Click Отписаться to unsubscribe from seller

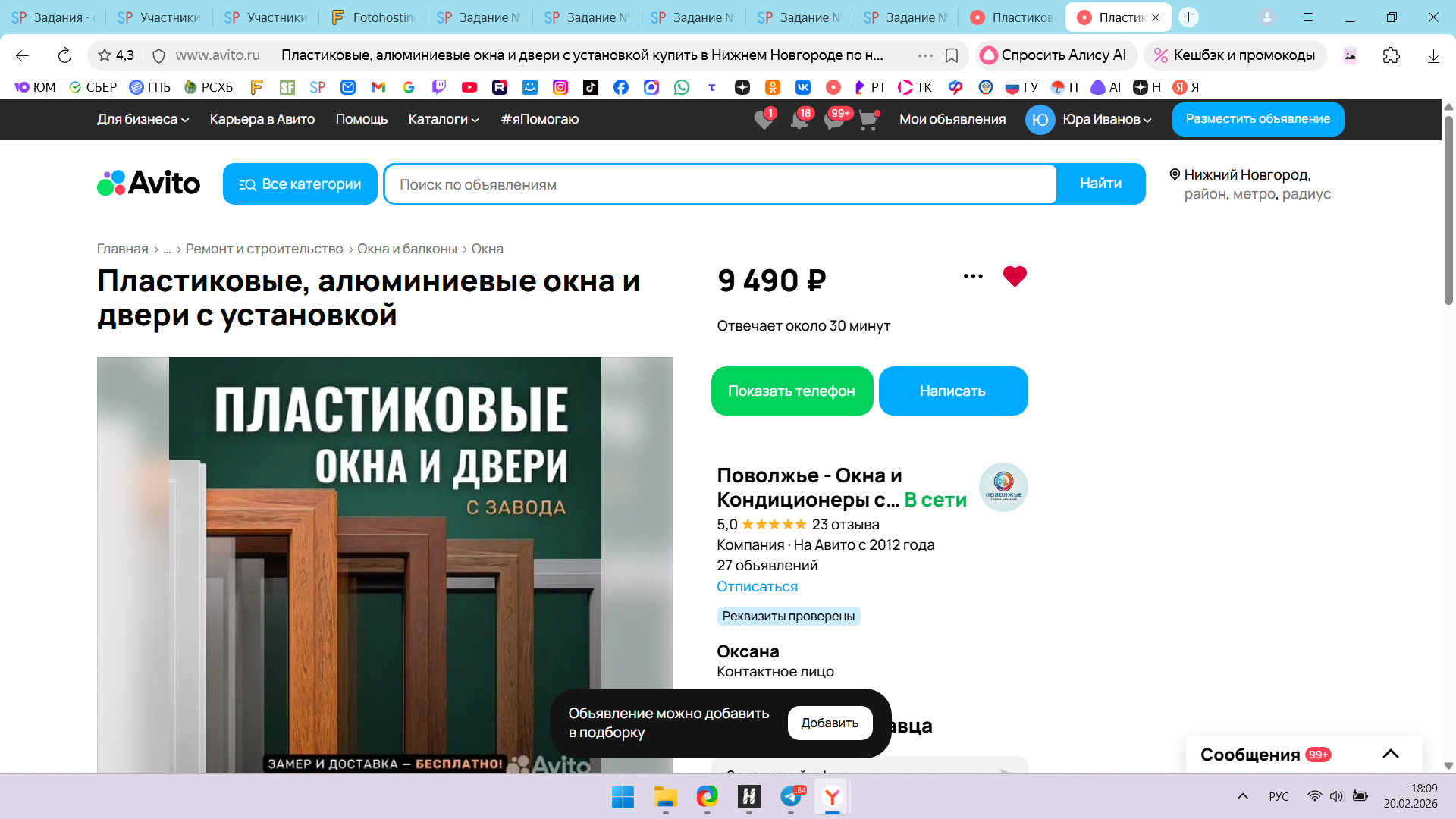757,586
